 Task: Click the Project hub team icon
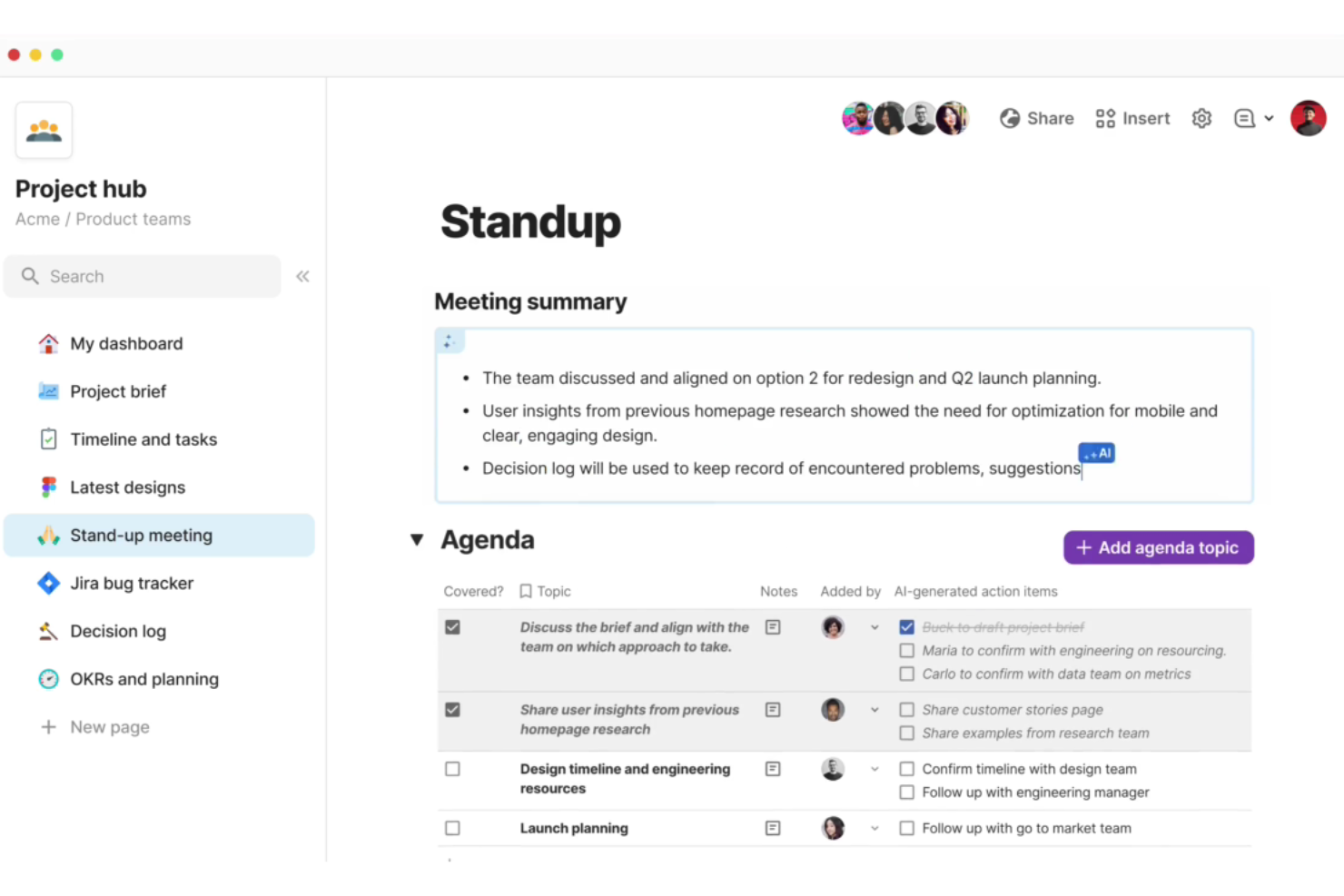pos(44,131)
